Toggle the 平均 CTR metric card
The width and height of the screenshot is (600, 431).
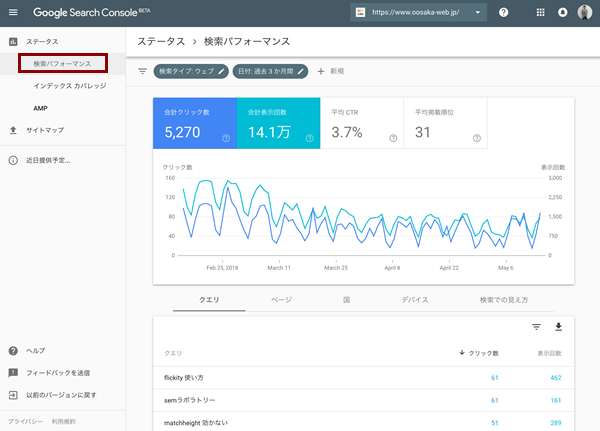tap(362, 123)
